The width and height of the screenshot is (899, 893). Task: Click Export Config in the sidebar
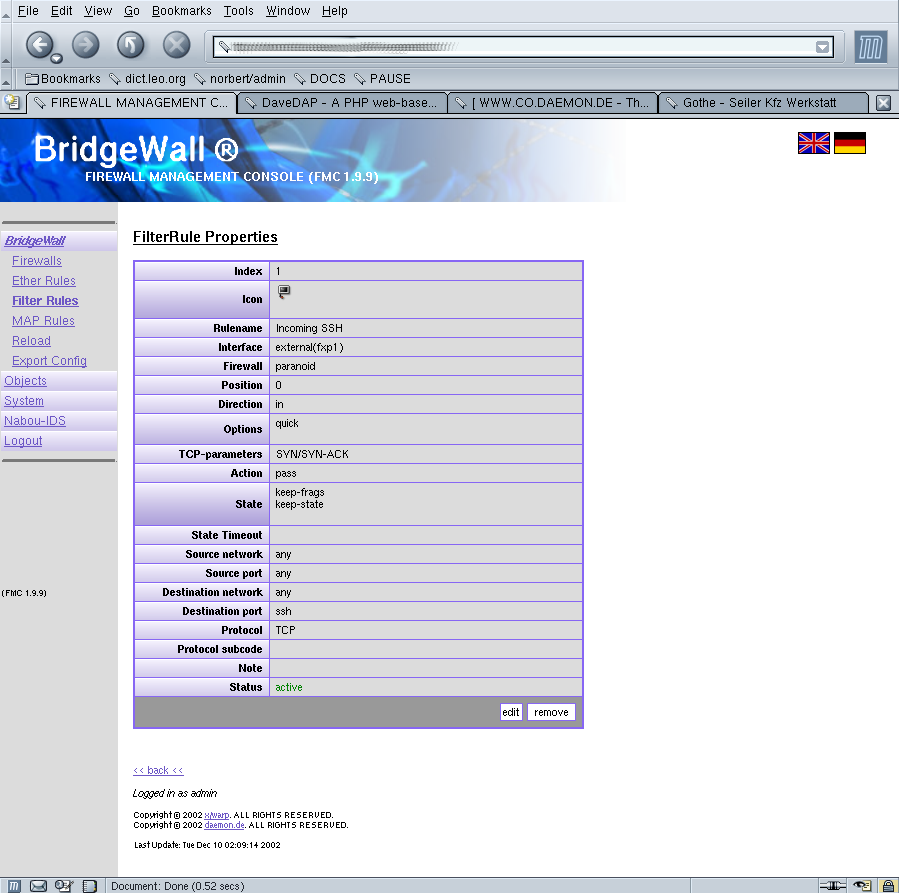coord(49,361)
